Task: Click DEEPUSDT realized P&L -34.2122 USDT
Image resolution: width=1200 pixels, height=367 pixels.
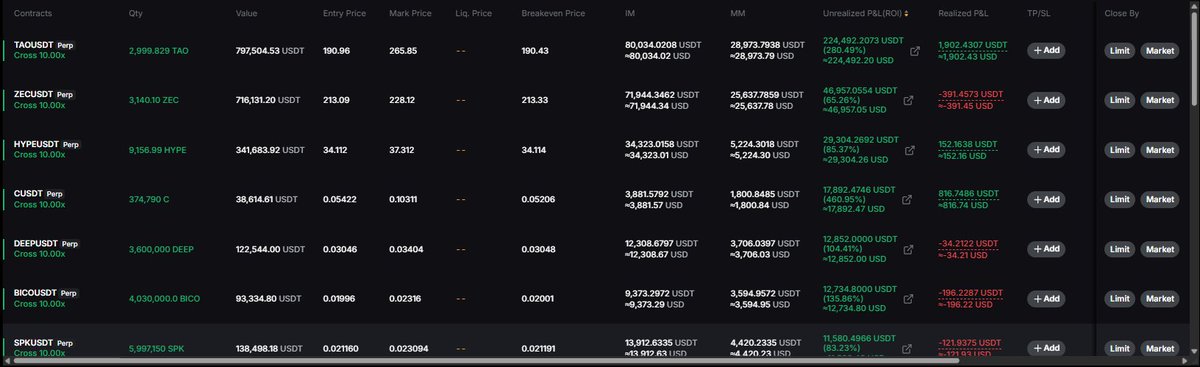Action: click(969, 243)
